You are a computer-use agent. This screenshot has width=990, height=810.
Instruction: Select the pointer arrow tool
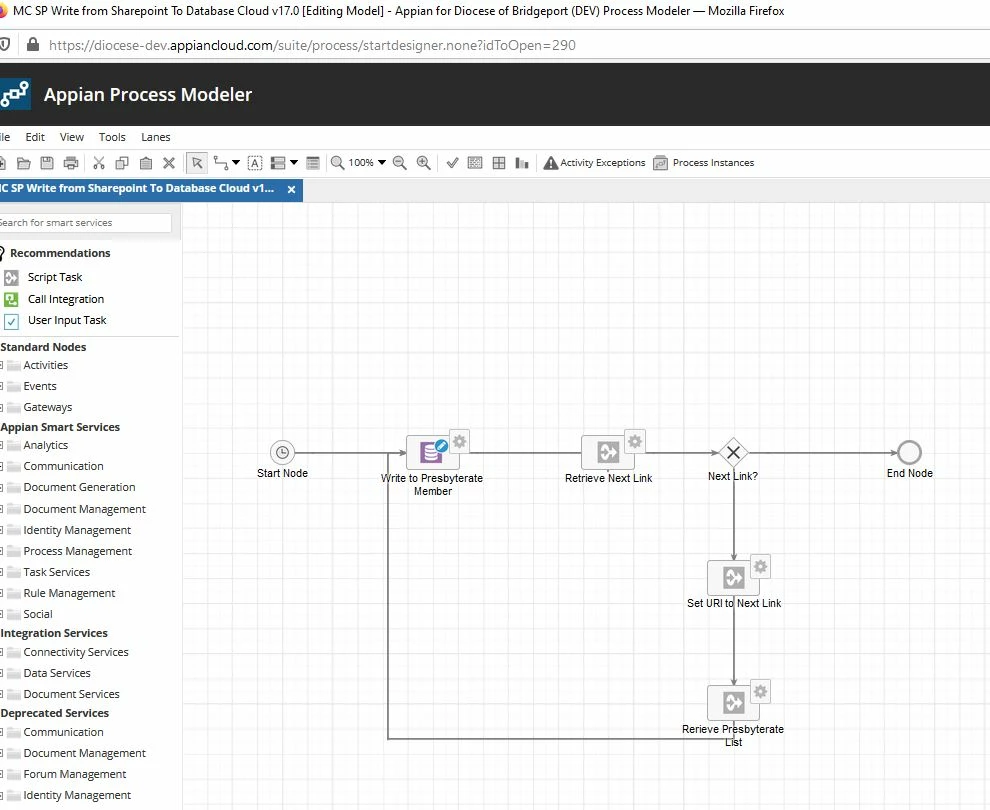coord(197,163)
